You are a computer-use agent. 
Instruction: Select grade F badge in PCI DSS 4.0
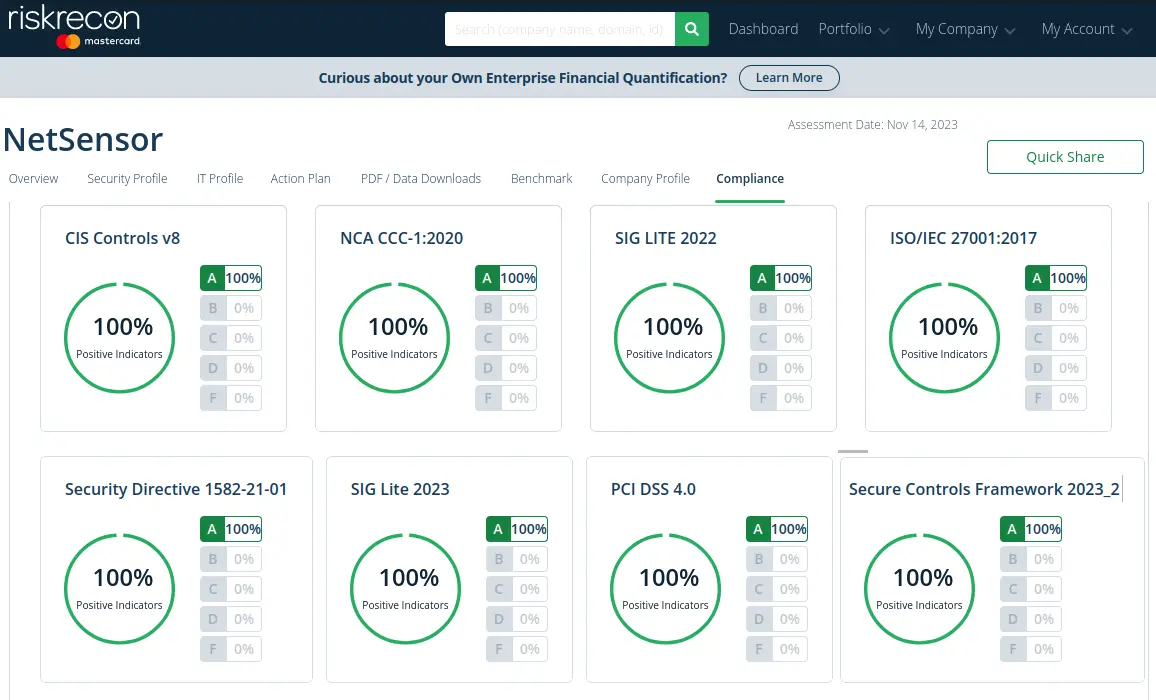(777, 649)
